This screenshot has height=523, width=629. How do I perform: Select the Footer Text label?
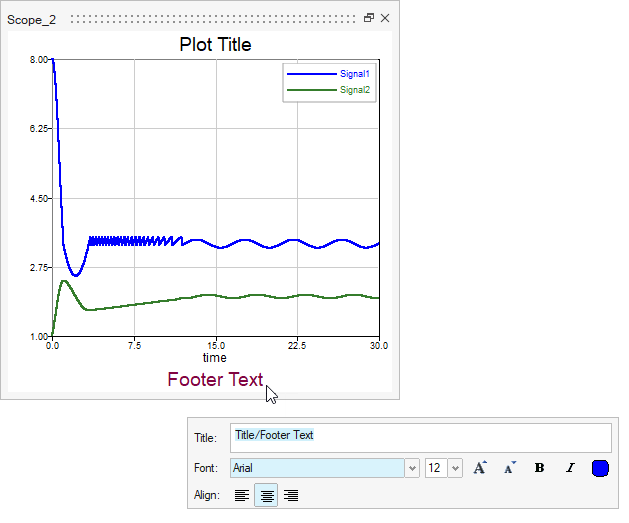point(215,380)
